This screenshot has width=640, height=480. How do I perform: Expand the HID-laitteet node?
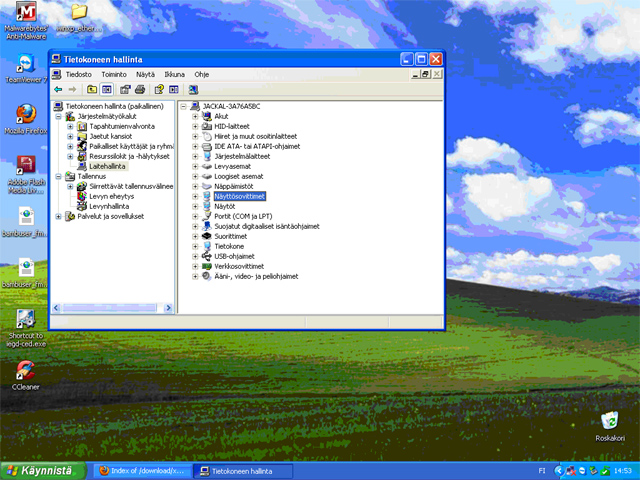click(x=195, y=127)
